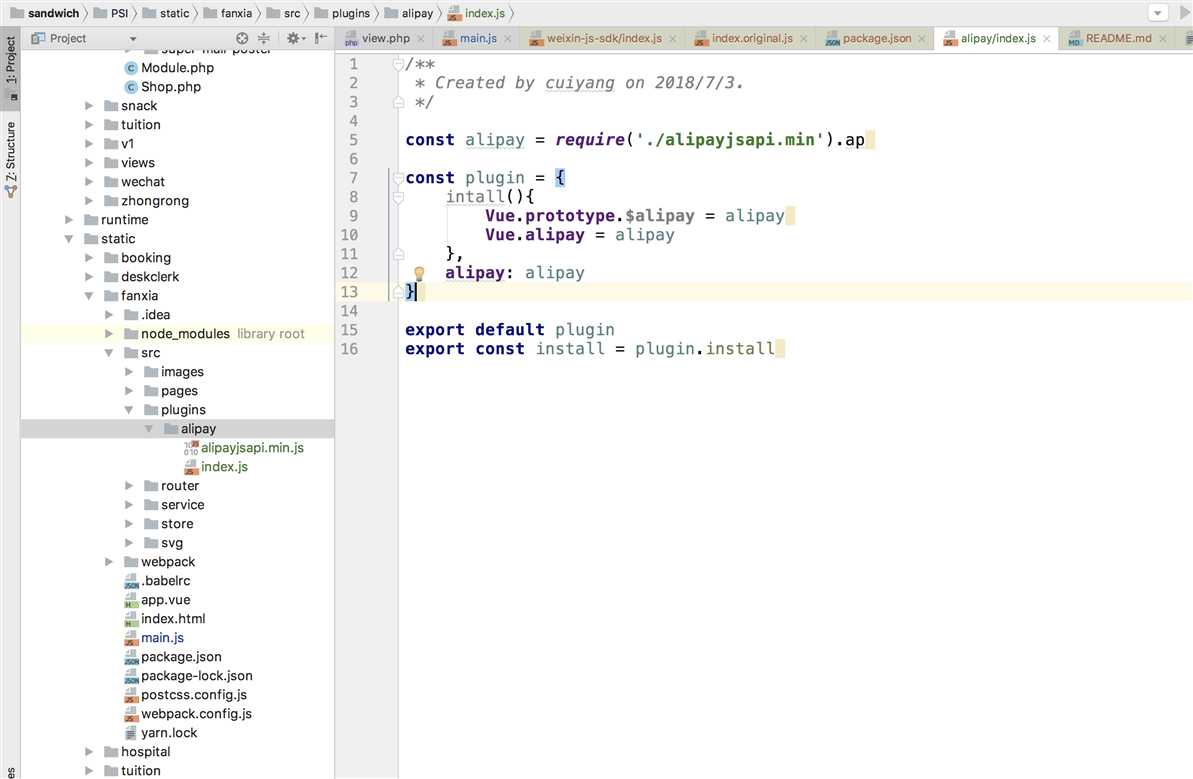Click the plugins breadcrumb in the navigation bar
This screenshot has height=779, width=1193.
click(350, 13)
